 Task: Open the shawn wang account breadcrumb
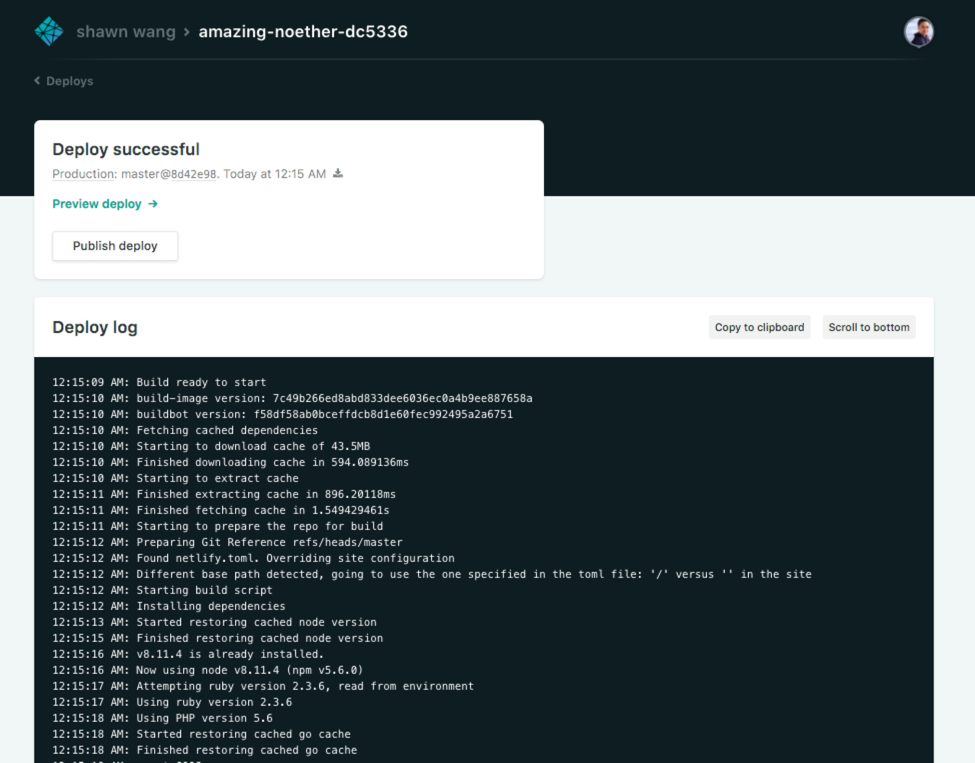pos(126,31)
